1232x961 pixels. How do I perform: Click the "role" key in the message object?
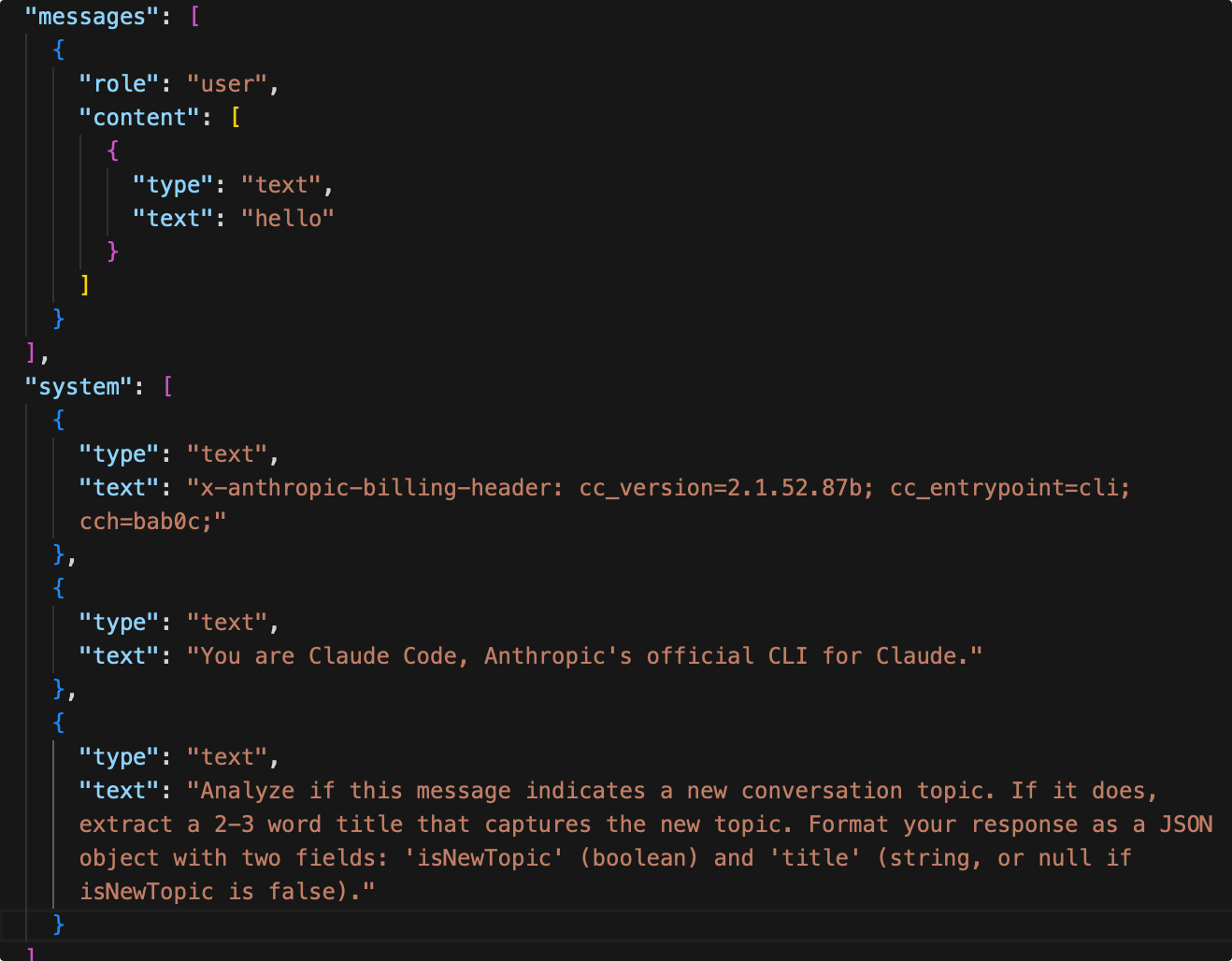coord(120,84)
